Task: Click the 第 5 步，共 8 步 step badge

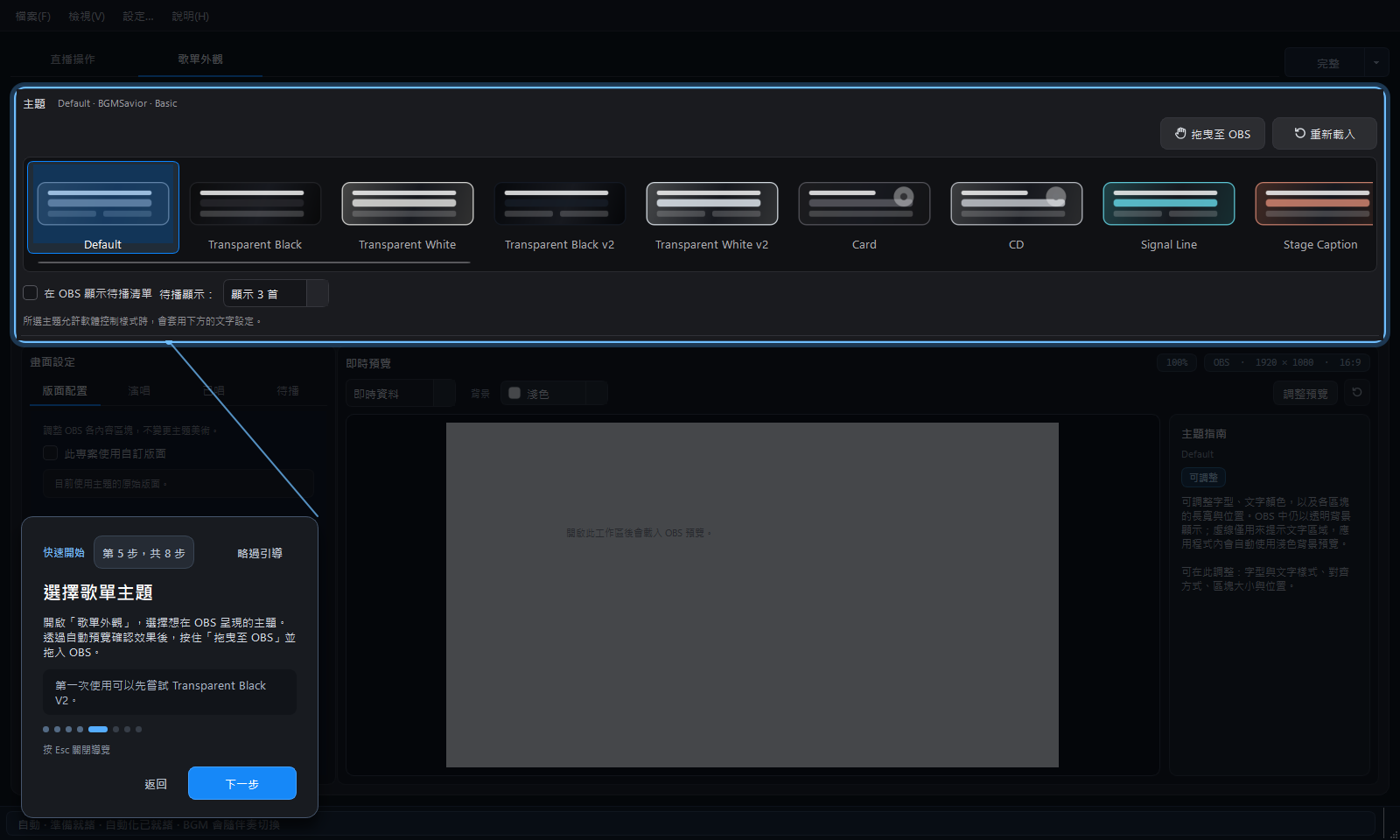Action: click(x=144, y=553)
